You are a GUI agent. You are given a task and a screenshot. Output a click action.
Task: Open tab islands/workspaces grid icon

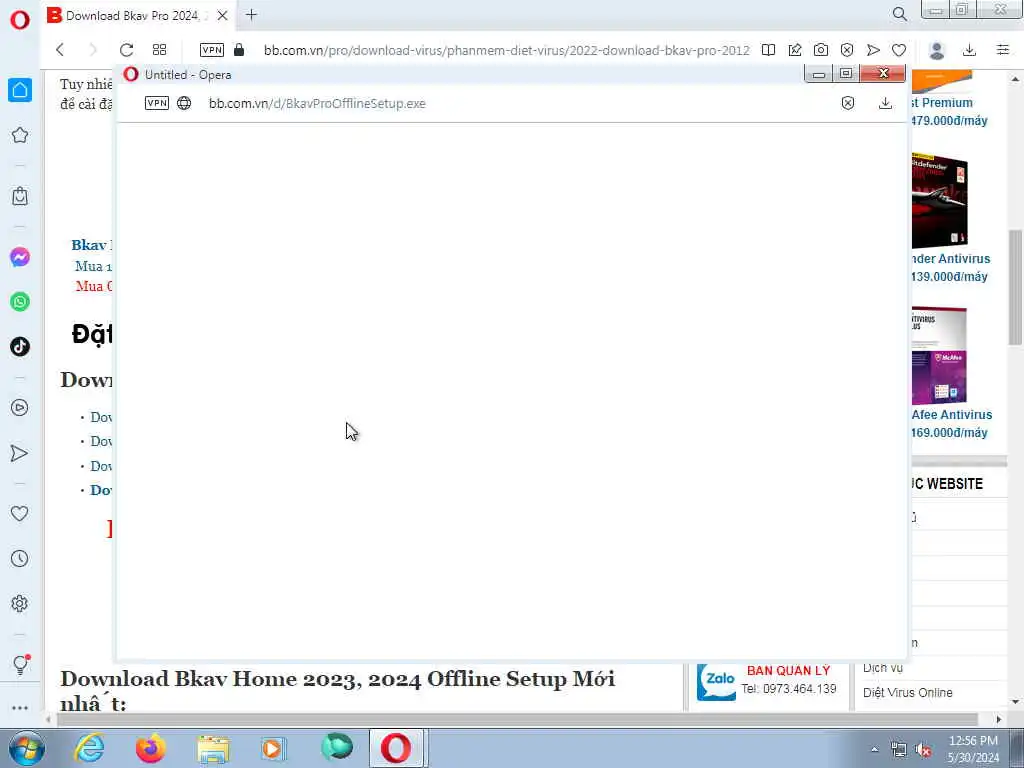coord(159,50)
